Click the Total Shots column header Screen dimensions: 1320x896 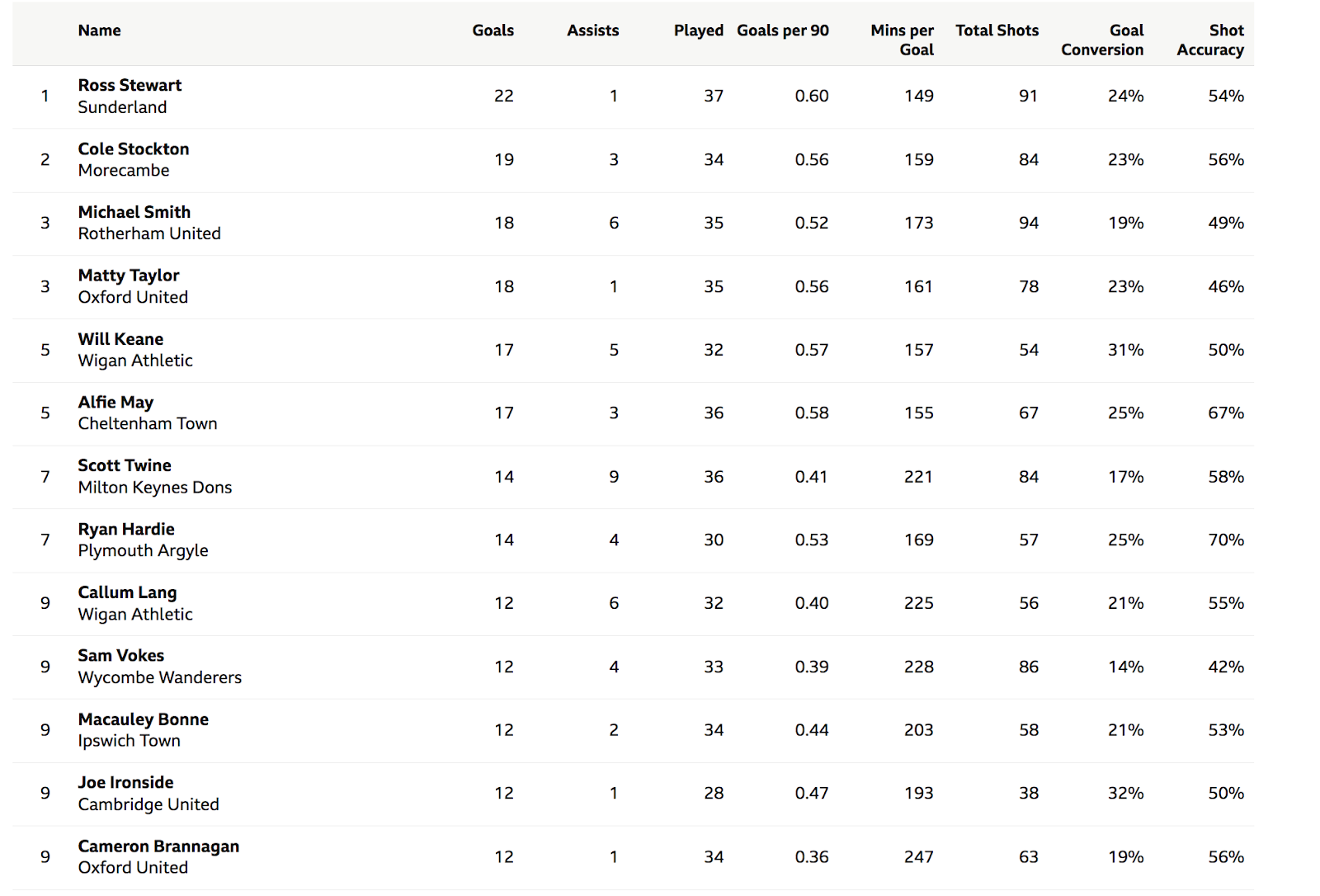click(997, 31)
